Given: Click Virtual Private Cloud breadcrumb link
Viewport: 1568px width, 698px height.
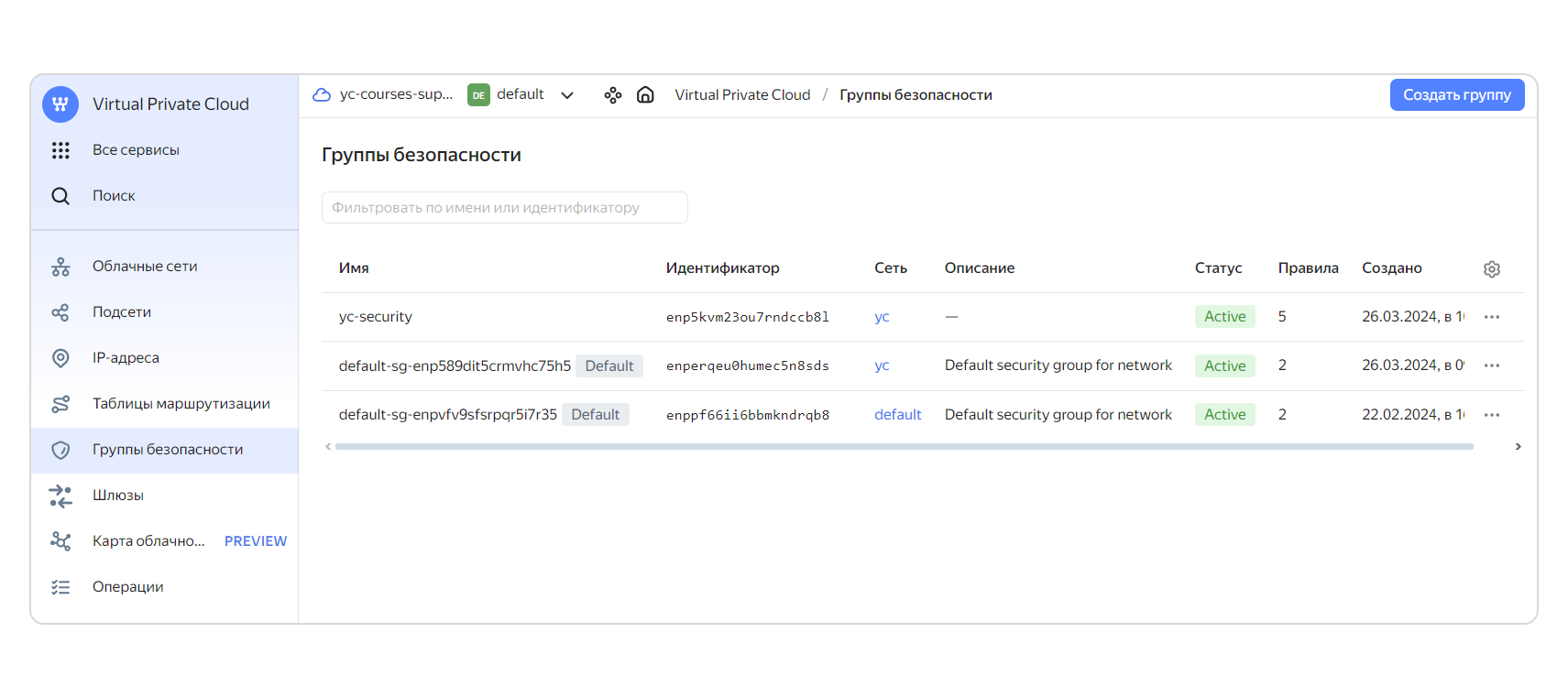Looking at the screenshot, I should click(742, 95).
